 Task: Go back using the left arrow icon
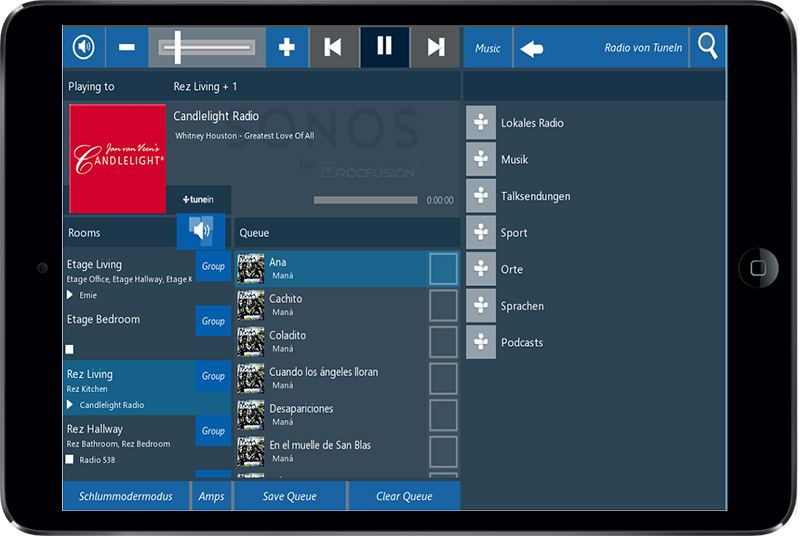(532, 48)
